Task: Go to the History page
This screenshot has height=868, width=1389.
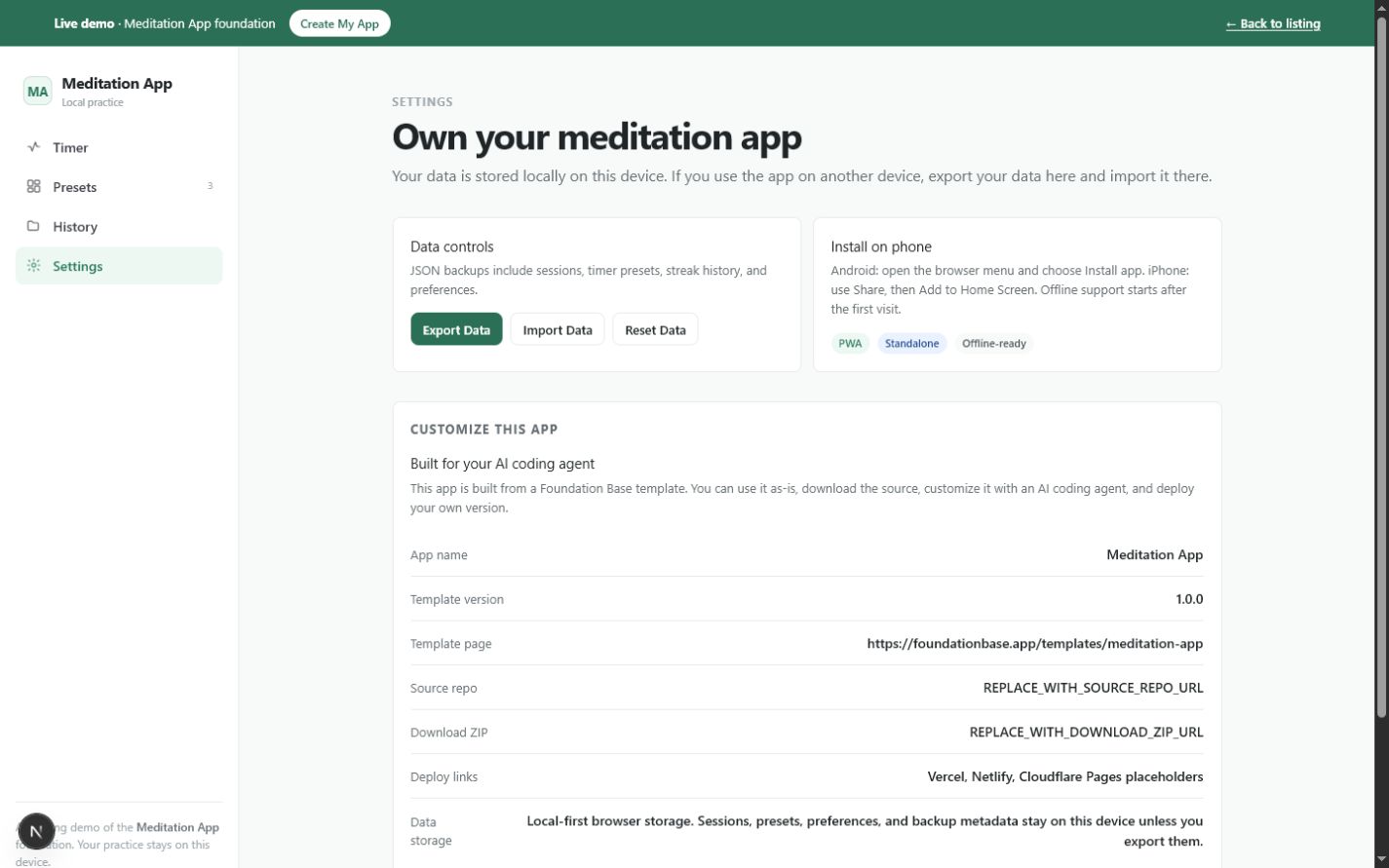Action: (x=119, y=226)
